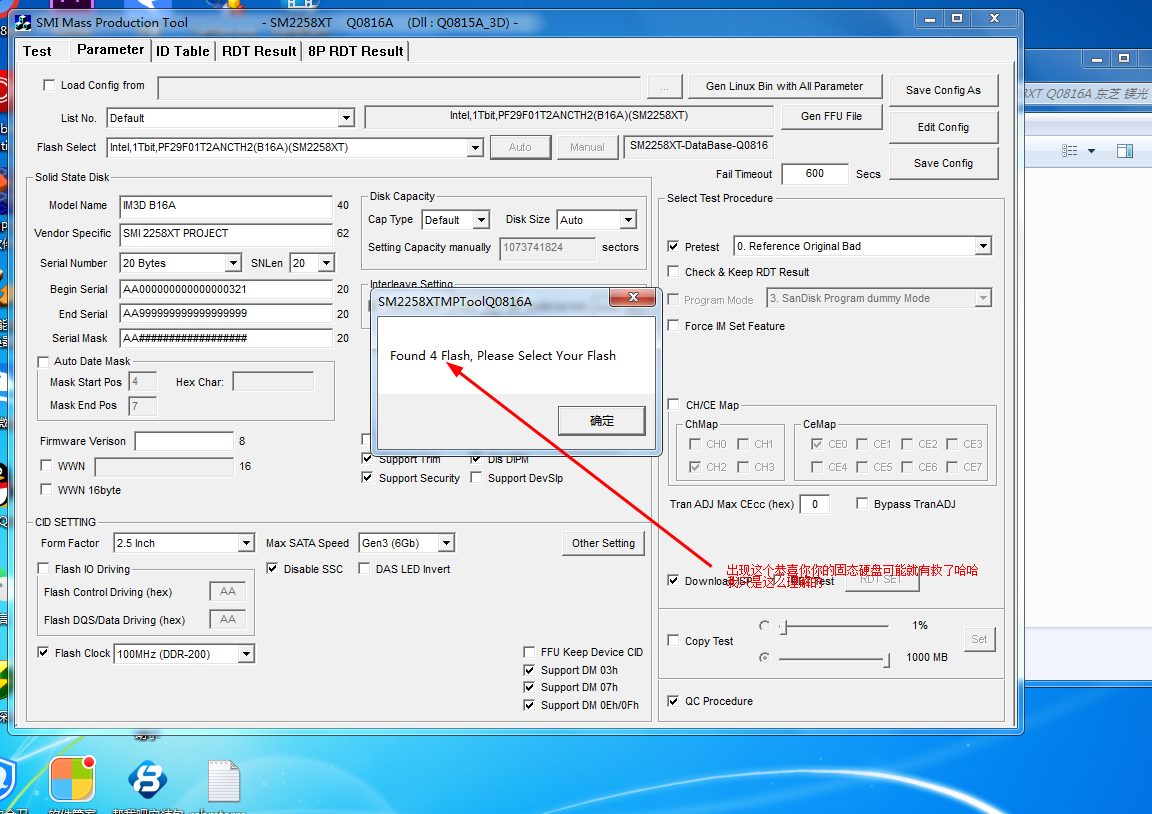Expand the Serial Number 20 Bytes dropdown
Viewport: 1152px width, 814px height.
coord(233,263)
